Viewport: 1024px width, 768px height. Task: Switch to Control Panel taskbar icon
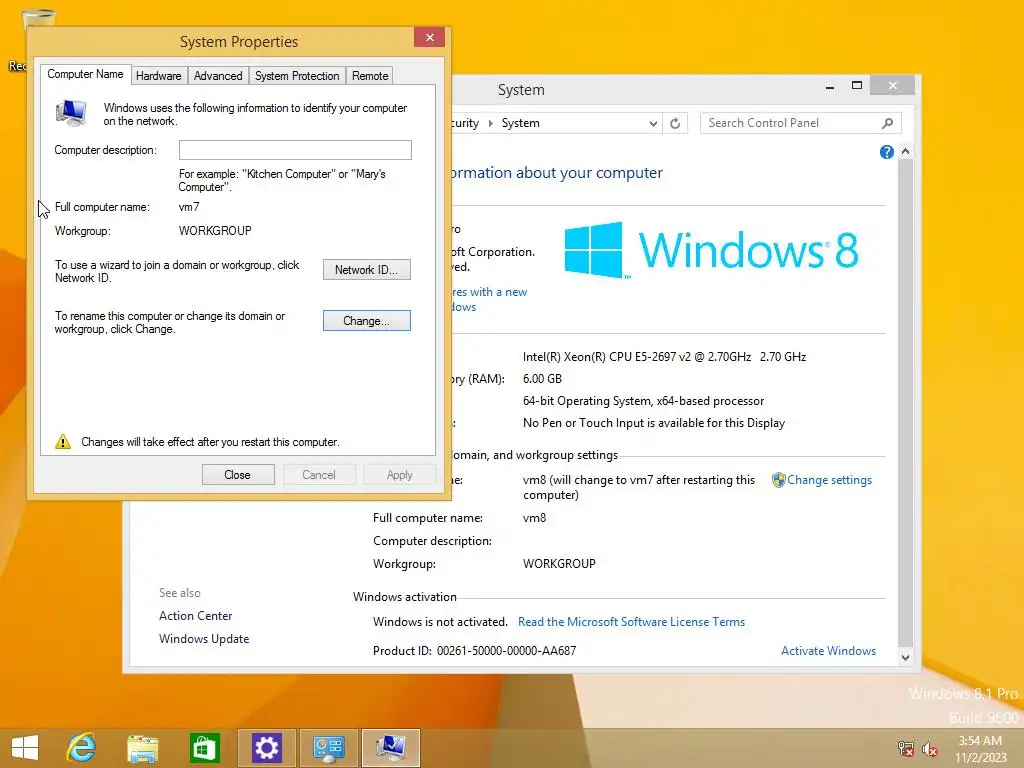(x=328, y=748)
